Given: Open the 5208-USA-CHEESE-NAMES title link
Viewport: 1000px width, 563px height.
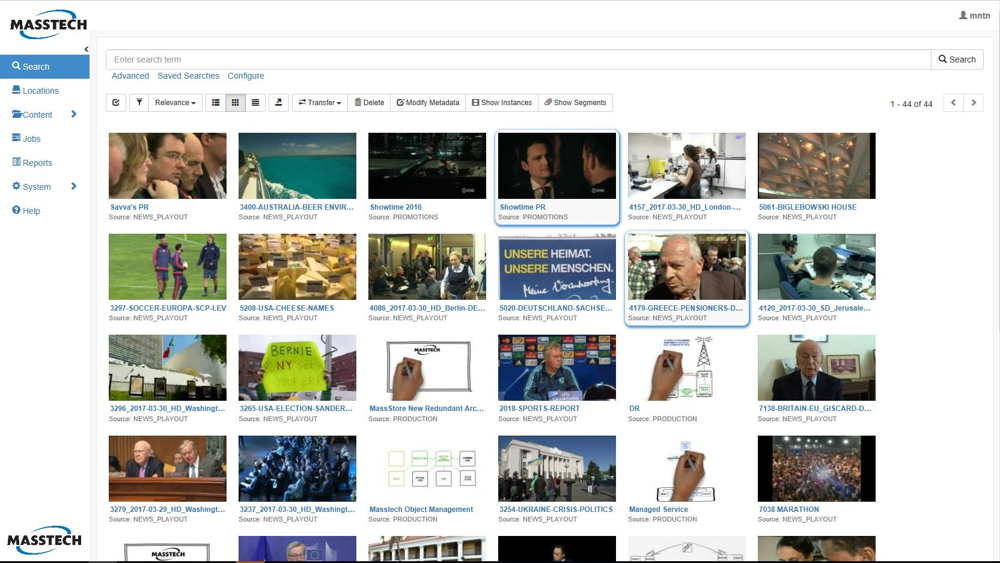Looking at the screenshot, I should [287, 308].
